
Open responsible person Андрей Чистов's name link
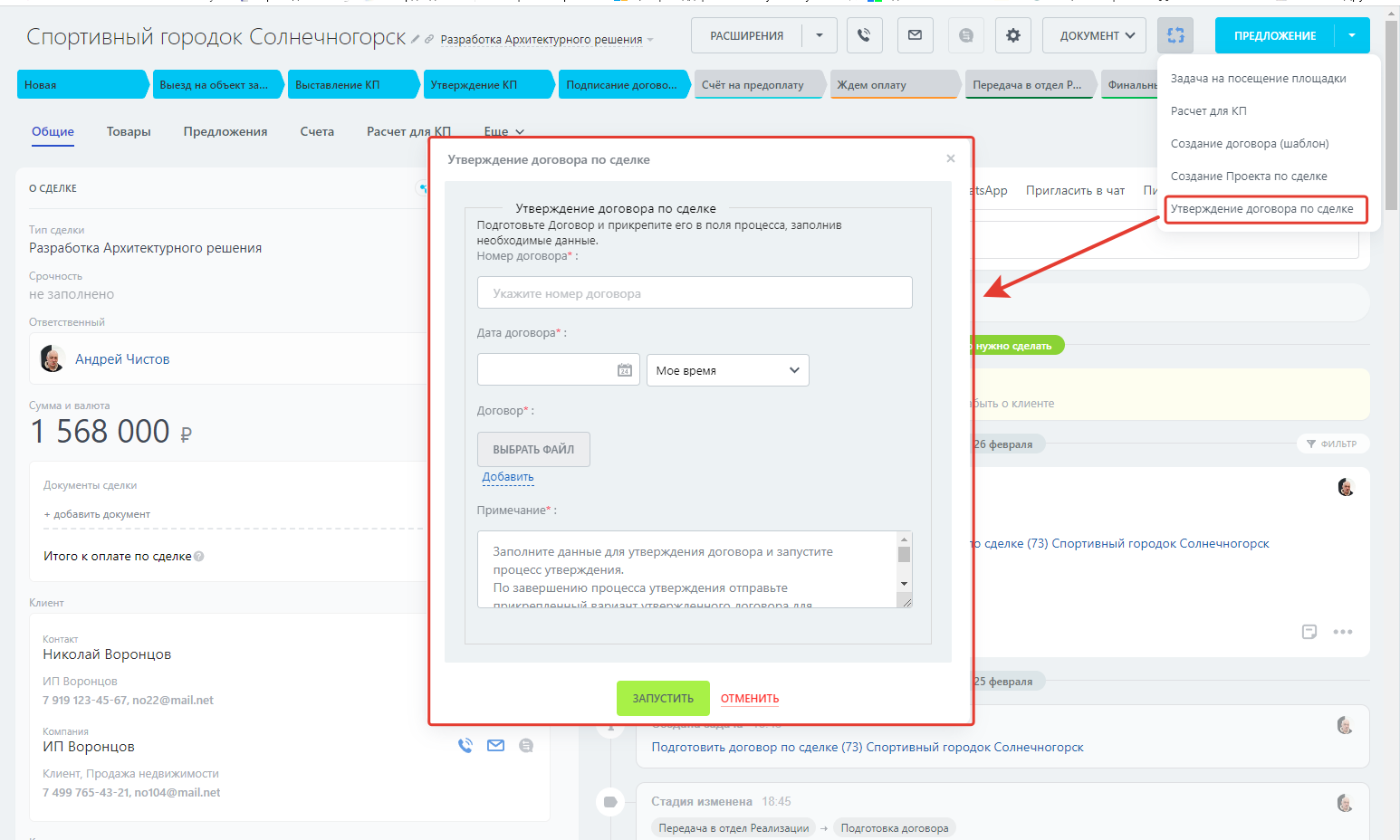[122, 359]
